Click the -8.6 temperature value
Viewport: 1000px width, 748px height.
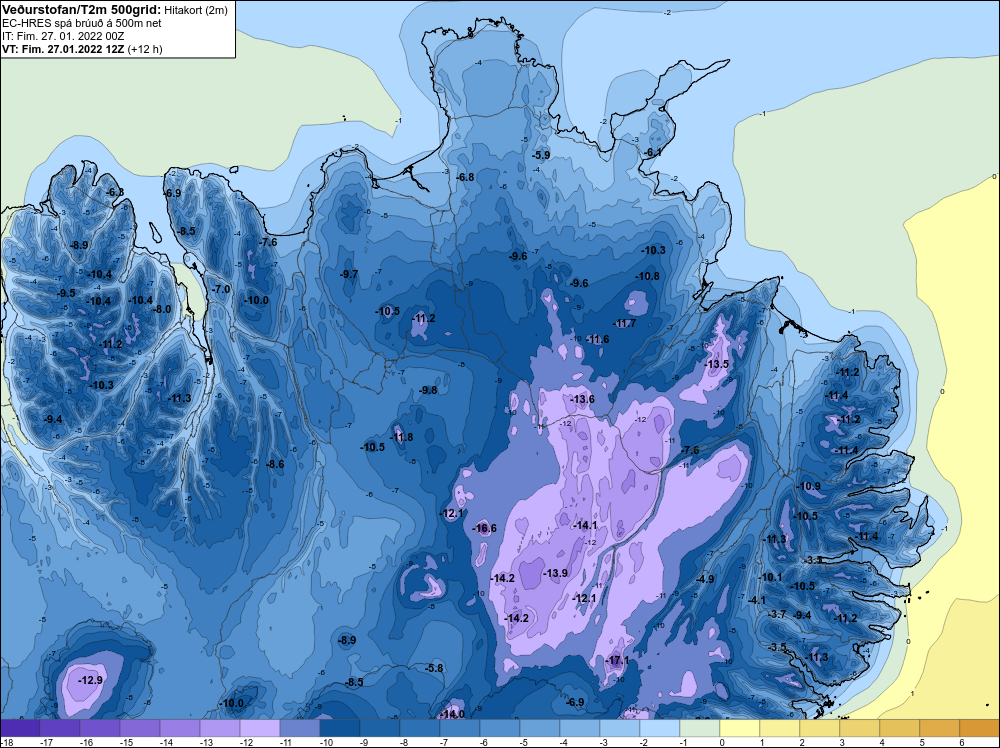click(x=275, y=464)
